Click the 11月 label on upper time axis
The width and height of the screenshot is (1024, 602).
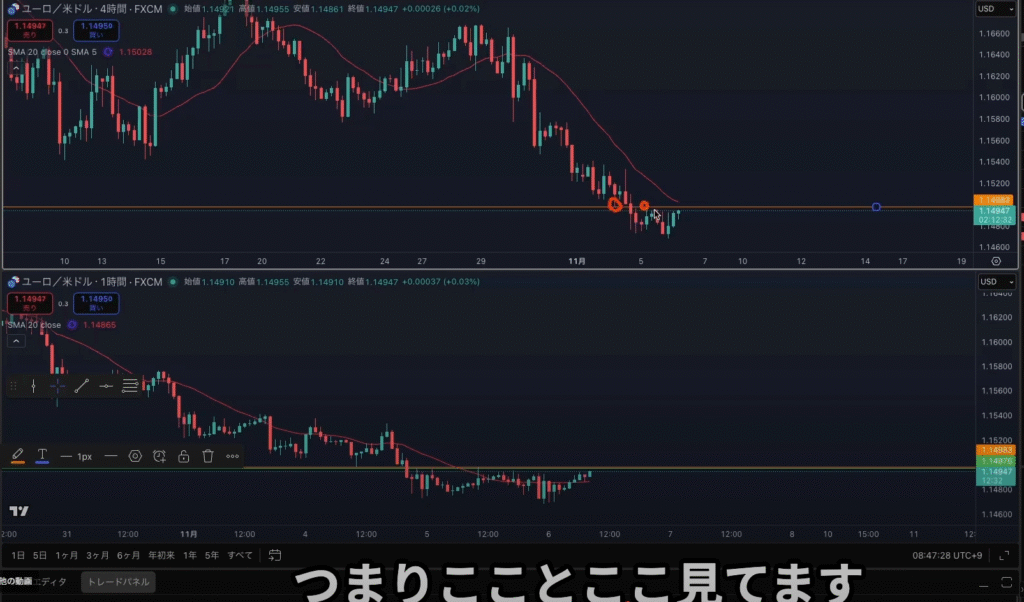point(577,261)
